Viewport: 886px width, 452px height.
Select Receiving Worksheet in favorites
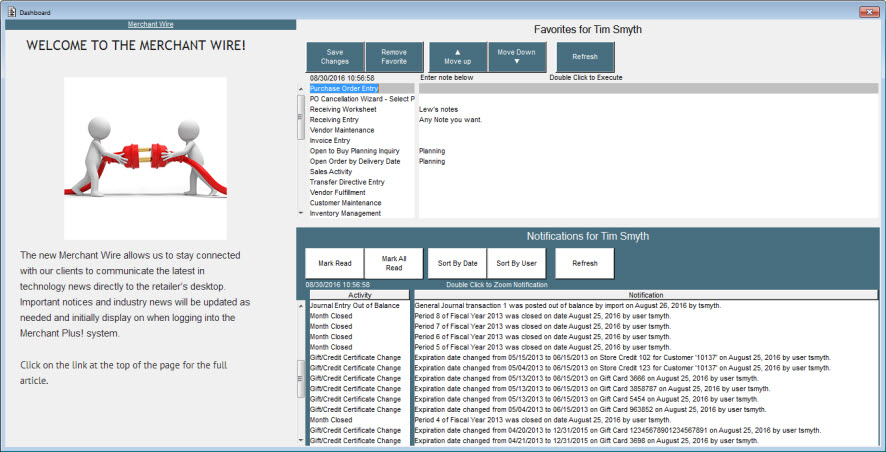click(343, 110)
